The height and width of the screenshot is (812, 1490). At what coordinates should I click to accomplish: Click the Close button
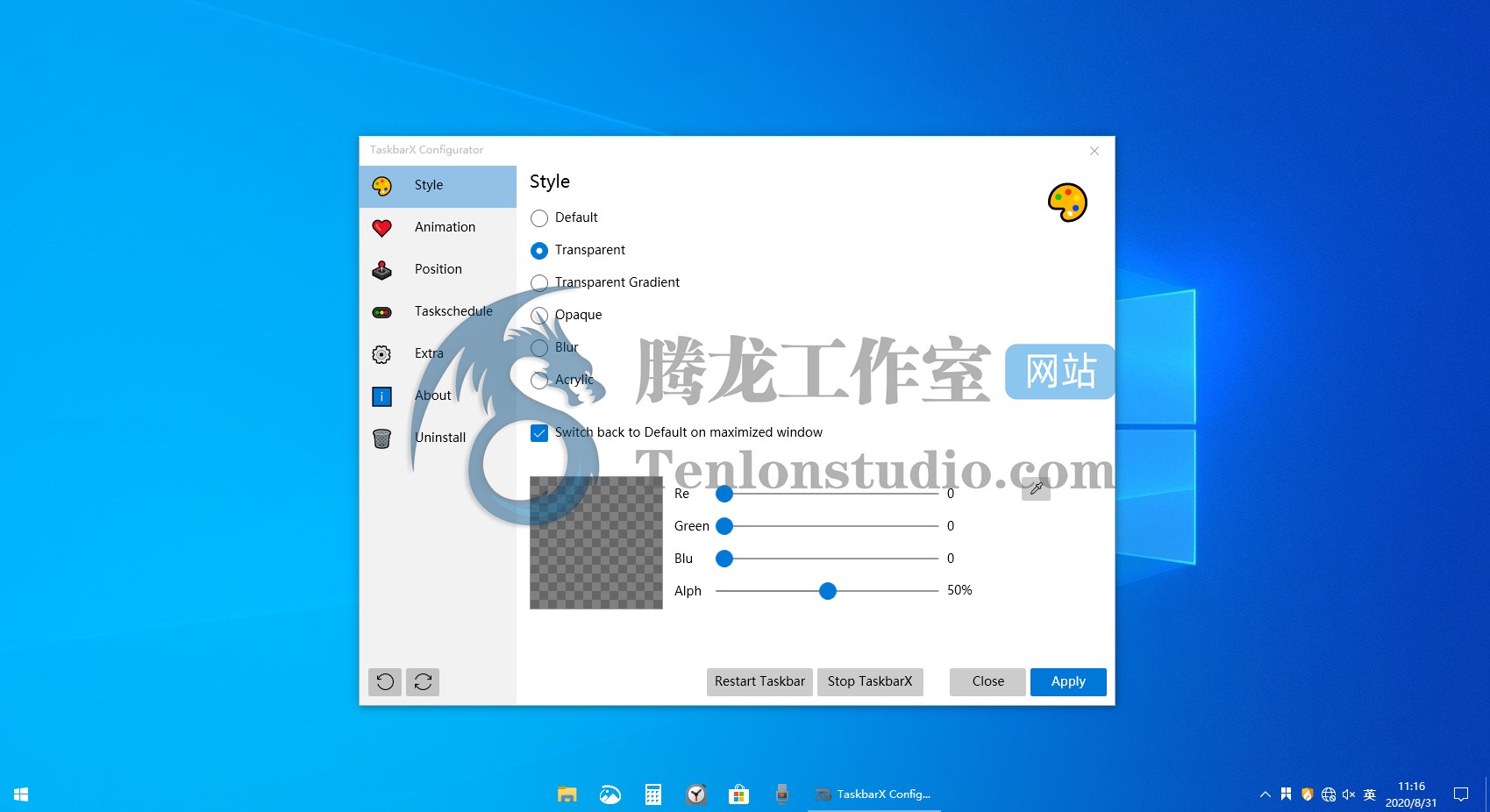tap(987, 682)
